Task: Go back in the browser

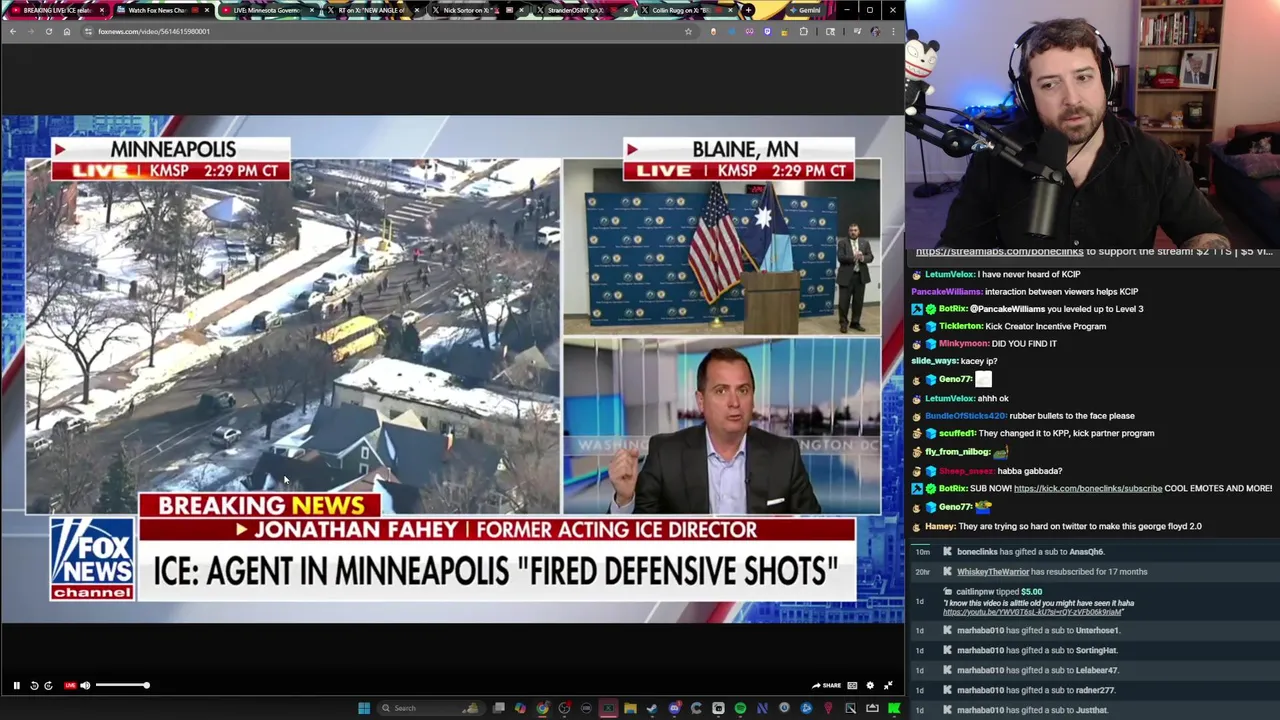Action: click(x=13, y=31)
